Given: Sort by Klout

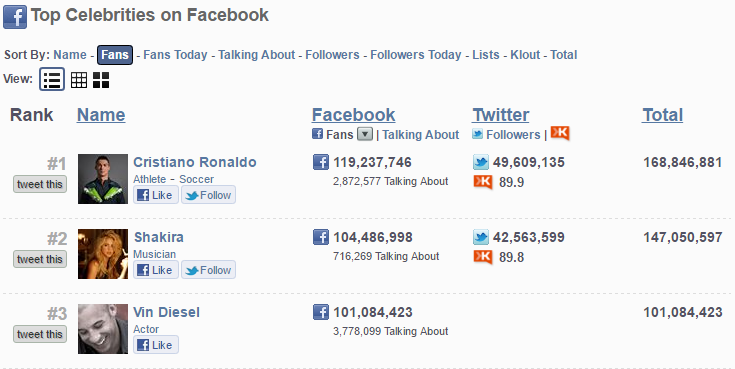Looking at the screenshot, I should (525, 55).
